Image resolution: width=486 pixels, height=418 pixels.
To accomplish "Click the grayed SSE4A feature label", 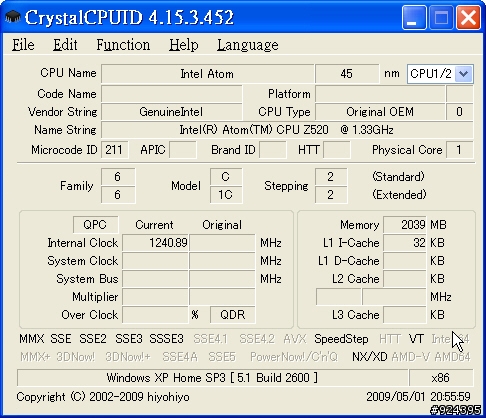I will tap(180, 357).
